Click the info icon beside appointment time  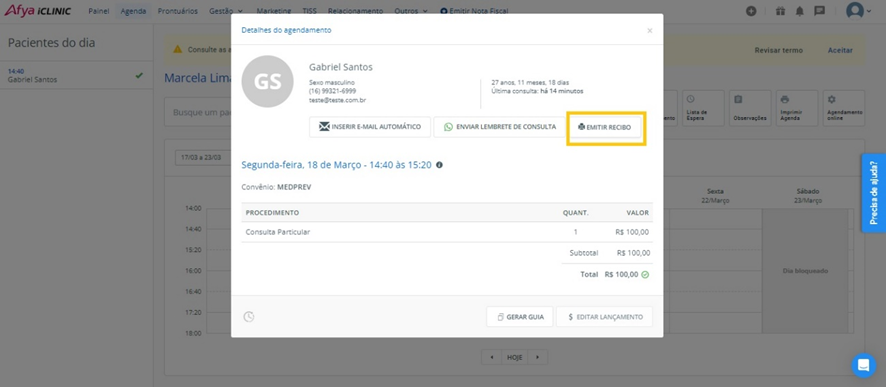pyautogui.click(x=440, y=165)
